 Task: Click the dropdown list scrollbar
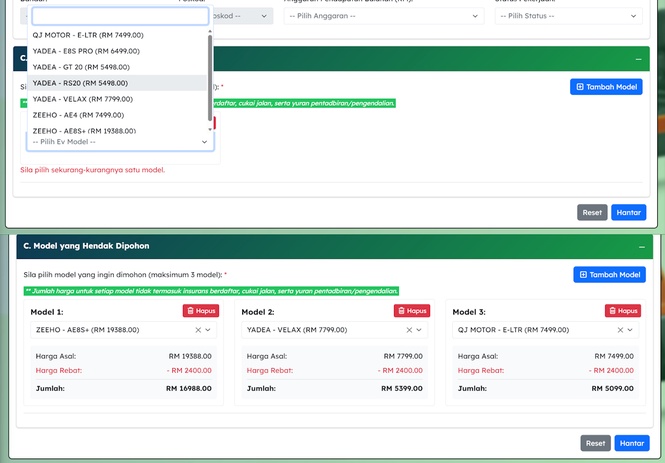[210, 78]
